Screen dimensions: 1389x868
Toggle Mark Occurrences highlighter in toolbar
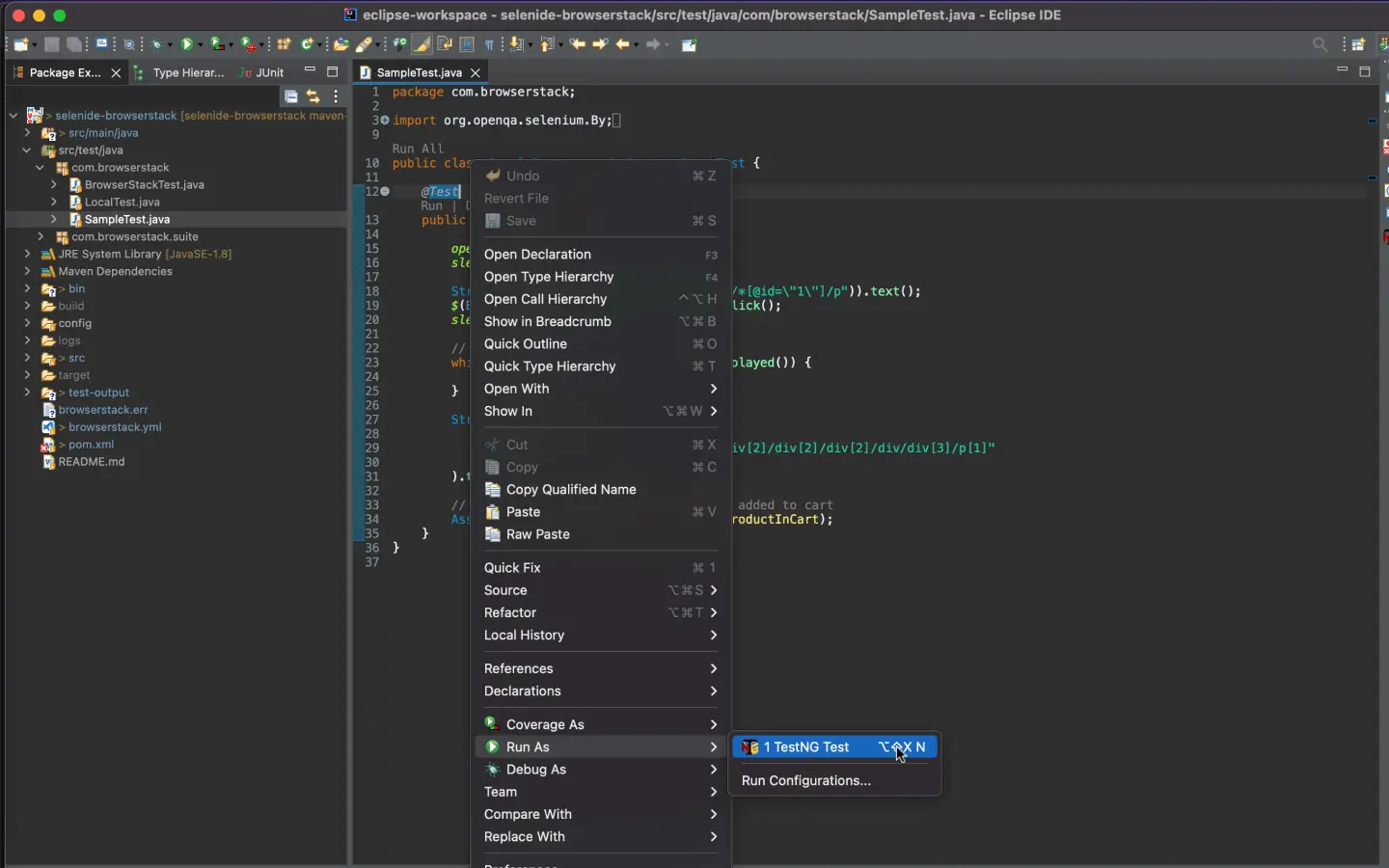[x=422, y=44]
